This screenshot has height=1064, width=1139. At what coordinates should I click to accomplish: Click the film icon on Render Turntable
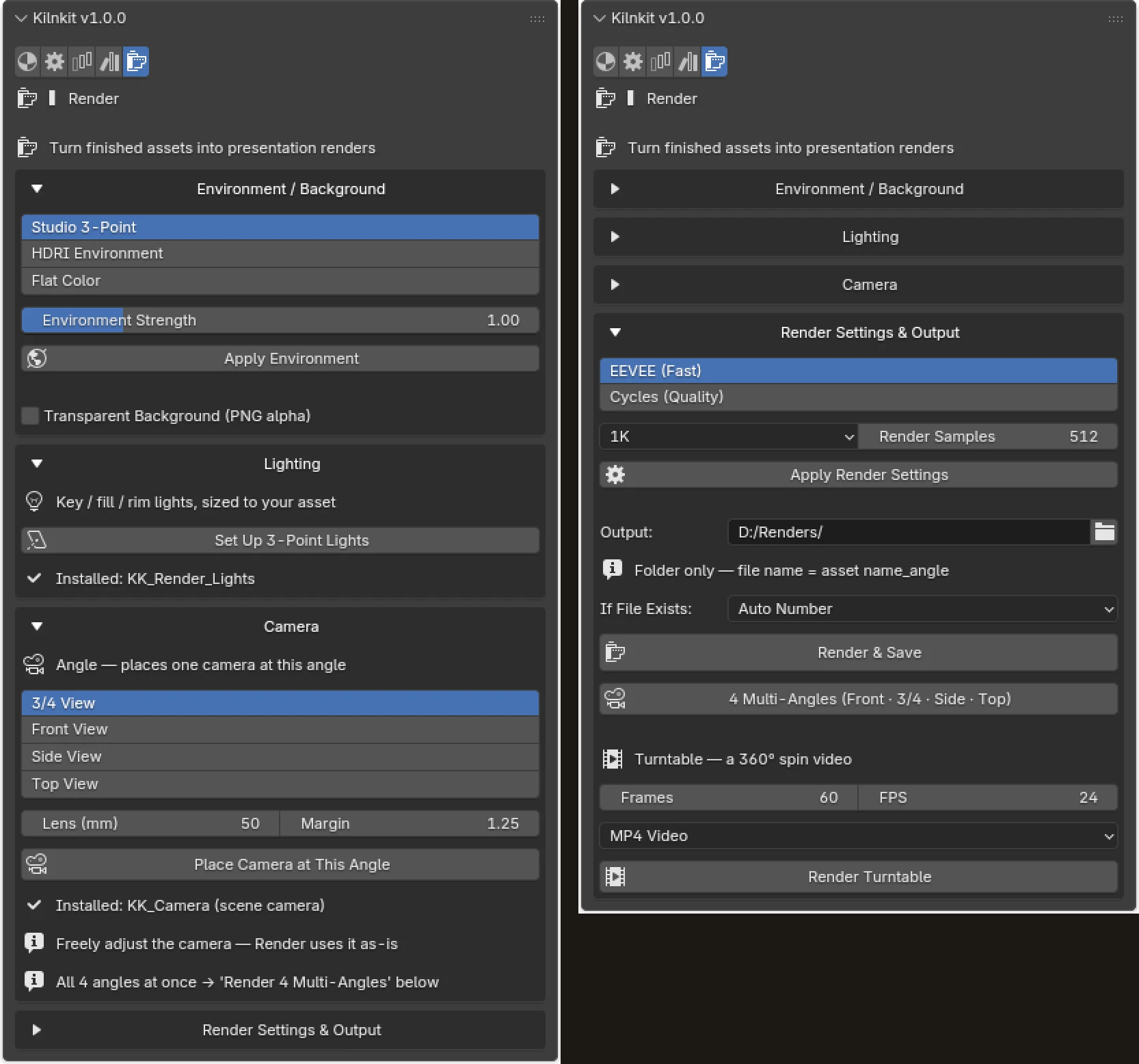615,877
